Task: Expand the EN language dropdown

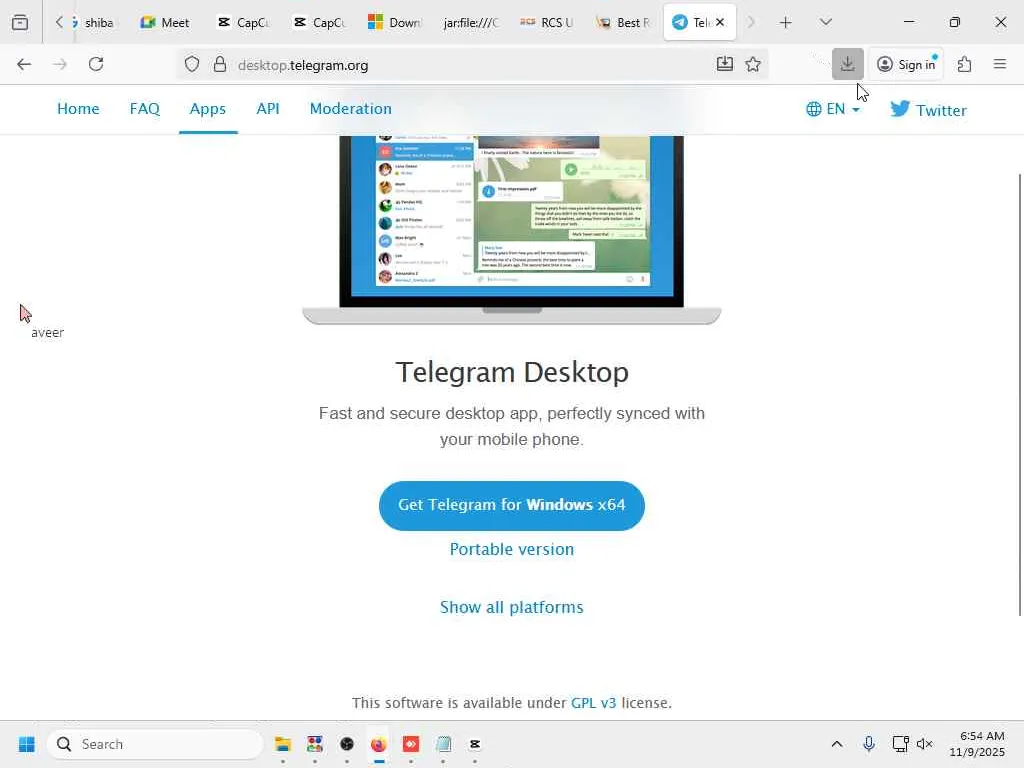Action: pos(833,109)
